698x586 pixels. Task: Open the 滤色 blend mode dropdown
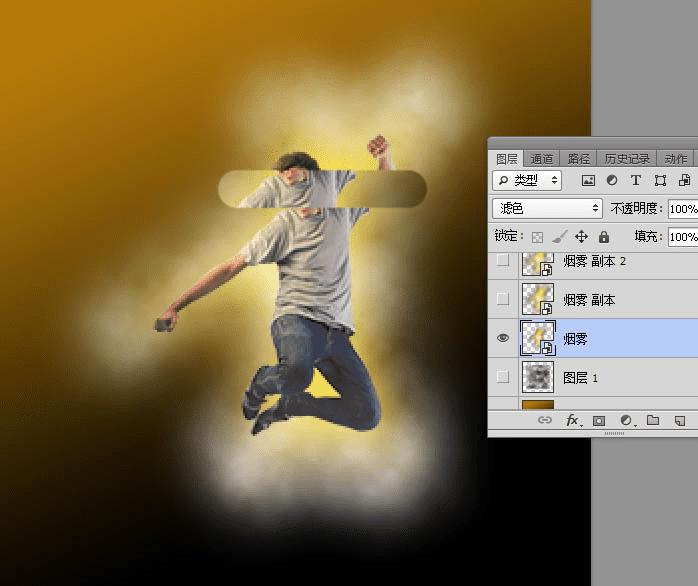click(547, 209)
